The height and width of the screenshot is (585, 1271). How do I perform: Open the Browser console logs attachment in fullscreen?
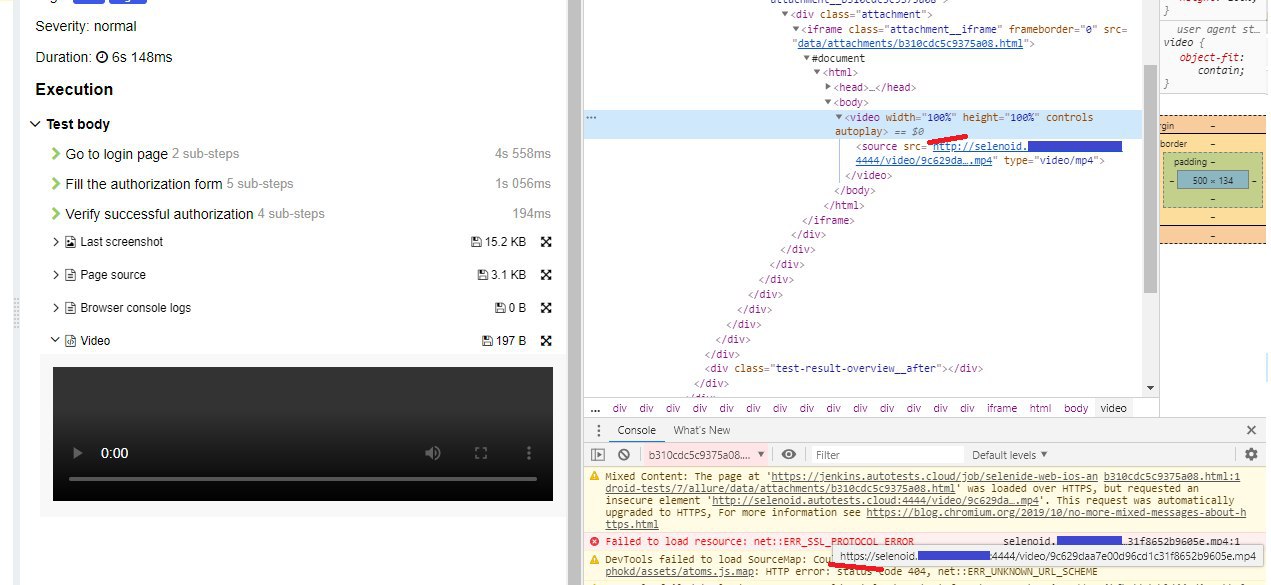[x=546, y=308]
